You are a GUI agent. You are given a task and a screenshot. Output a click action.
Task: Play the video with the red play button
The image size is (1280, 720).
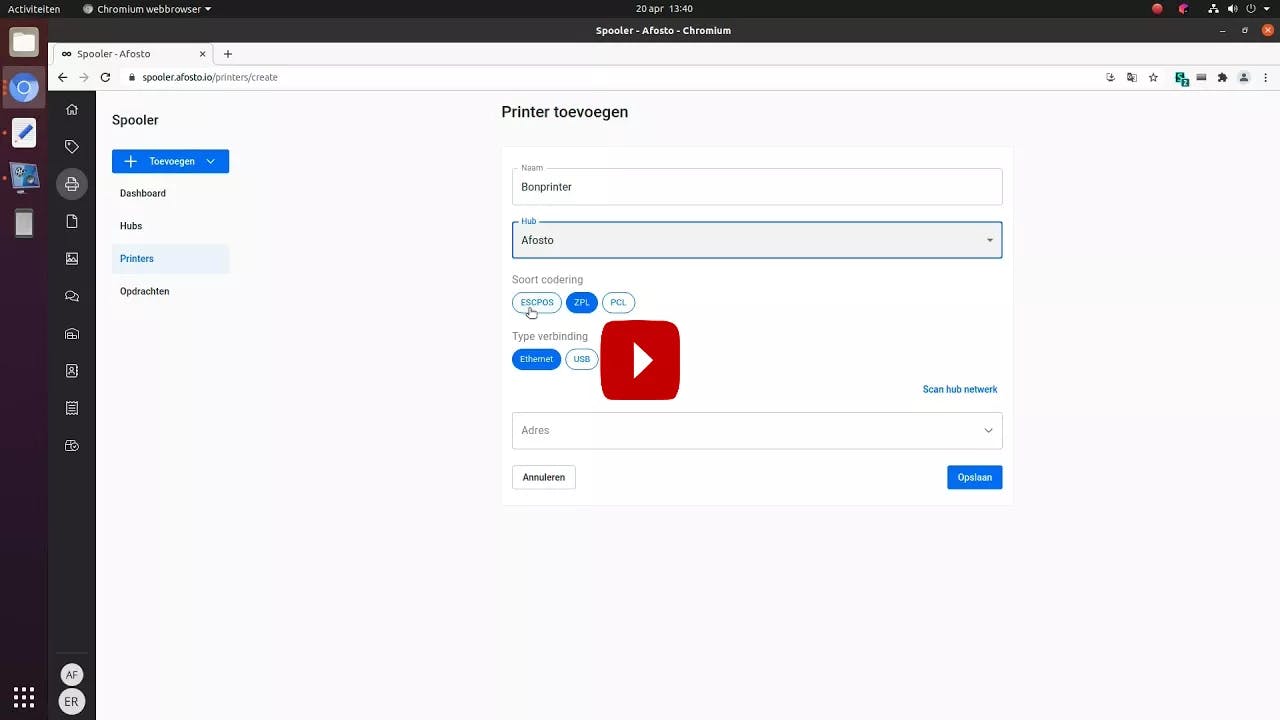[640, 360]
